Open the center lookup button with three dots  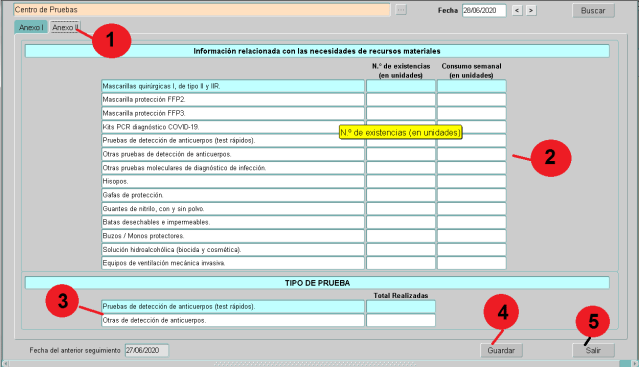(401, 10)
